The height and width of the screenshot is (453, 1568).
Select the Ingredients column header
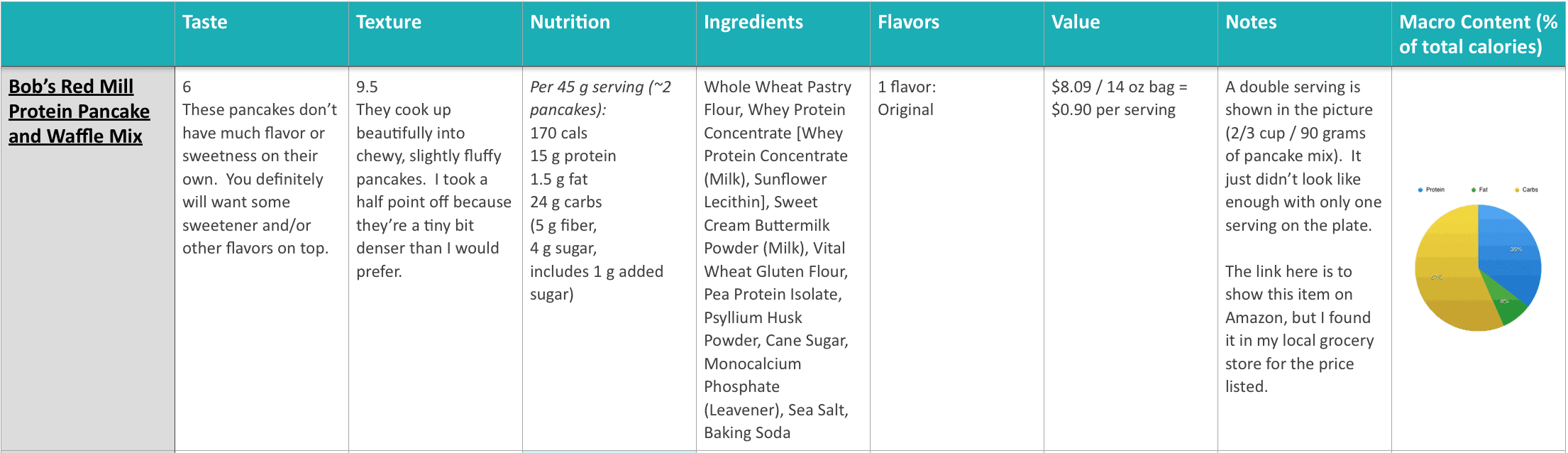(x=753, y=22)
